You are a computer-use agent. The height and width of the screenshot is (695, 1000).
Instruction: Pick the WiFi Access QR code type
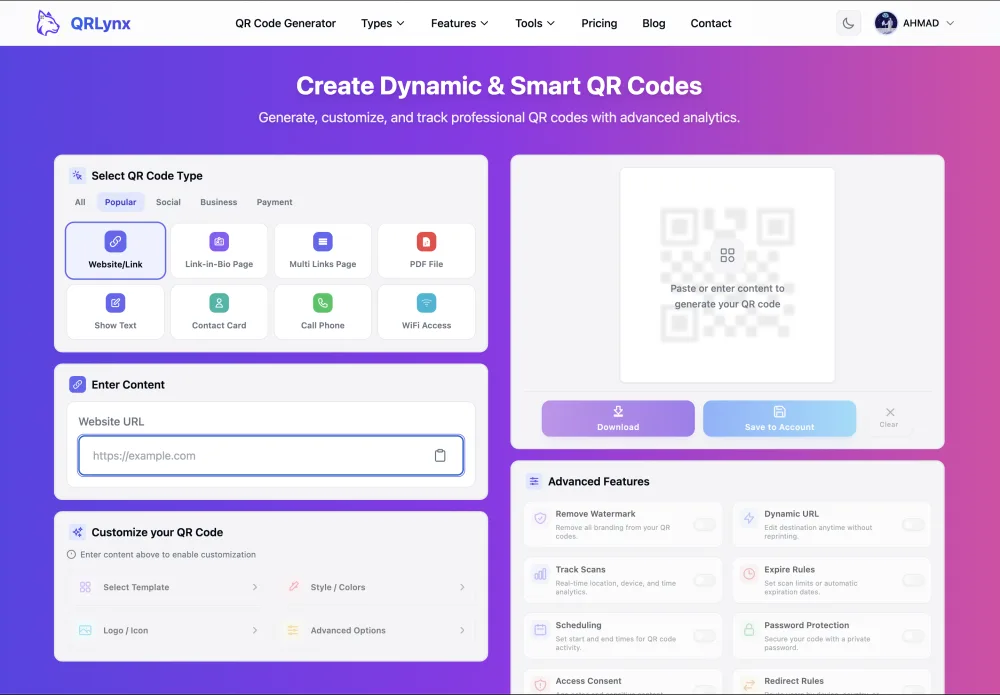(425, 311)
